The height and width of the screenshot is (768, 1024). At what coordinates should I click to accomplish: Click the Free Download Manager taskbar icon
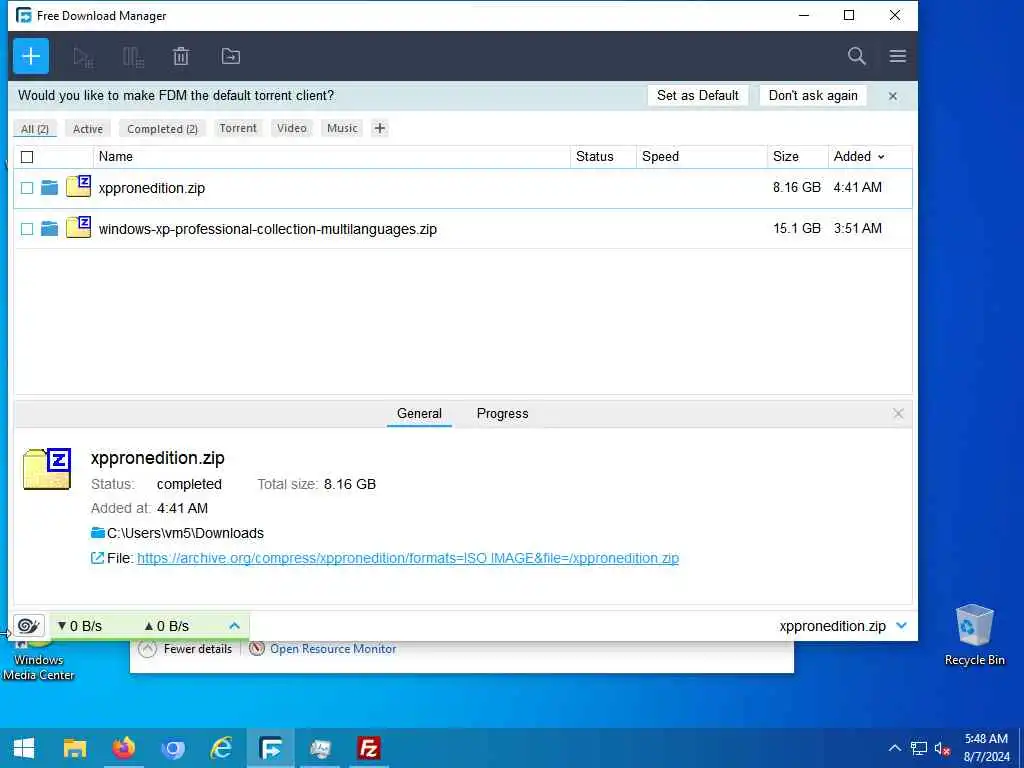(x=270, y=748)
